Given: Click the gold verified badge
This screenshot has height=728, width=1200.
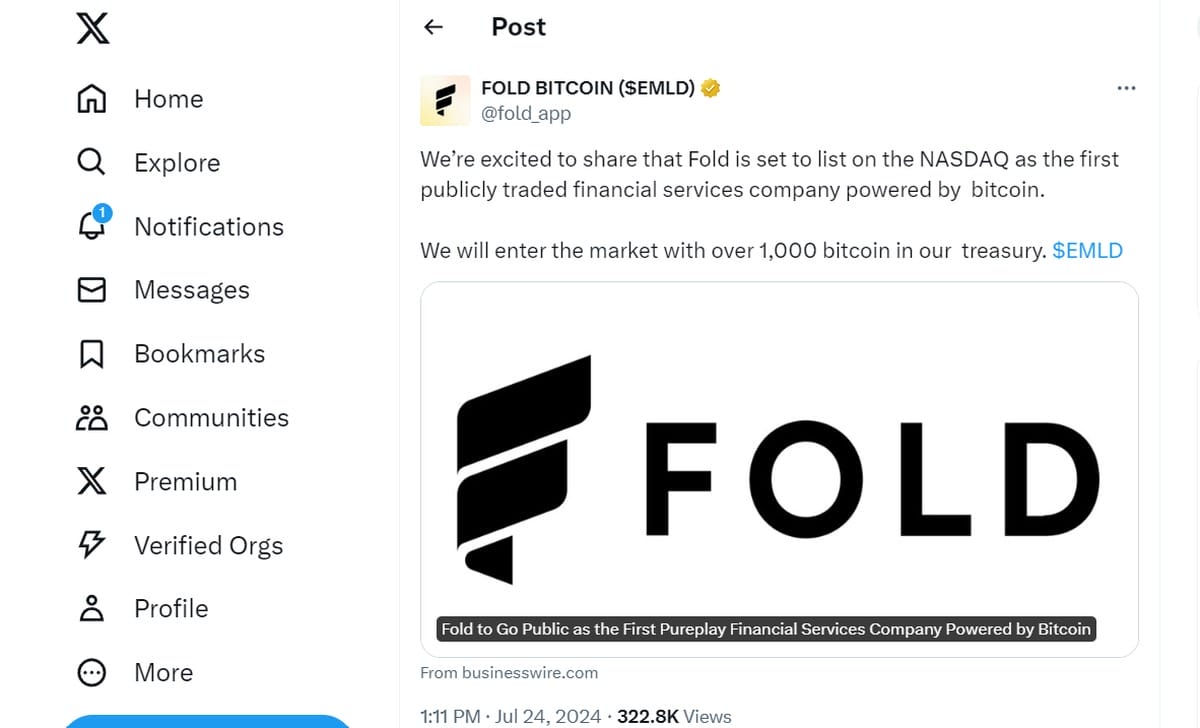Looking at the screenshot, I should point(711,88).
